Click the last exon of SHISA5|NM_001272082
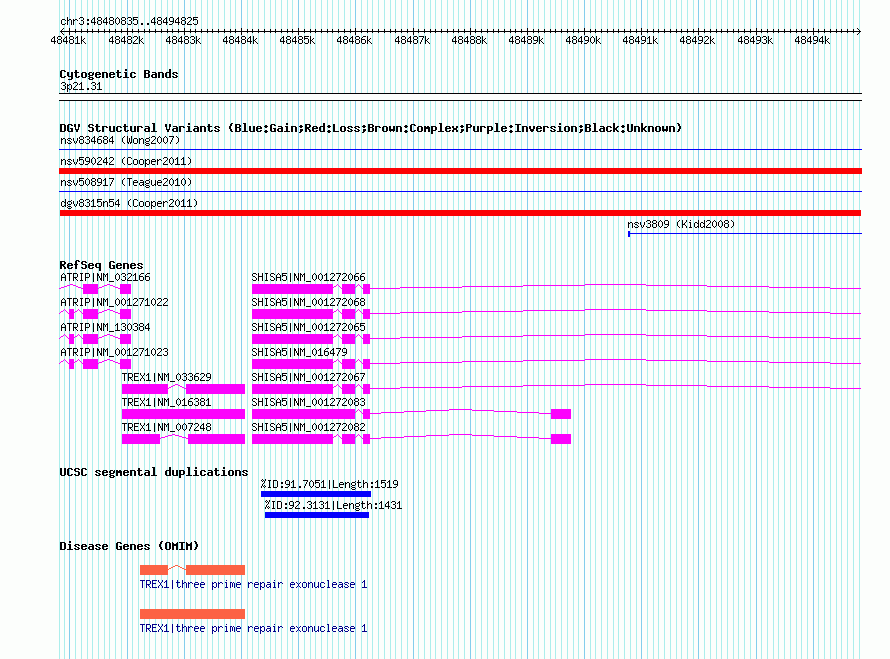Viewport: 890px width, 659px height. point(561,439)
